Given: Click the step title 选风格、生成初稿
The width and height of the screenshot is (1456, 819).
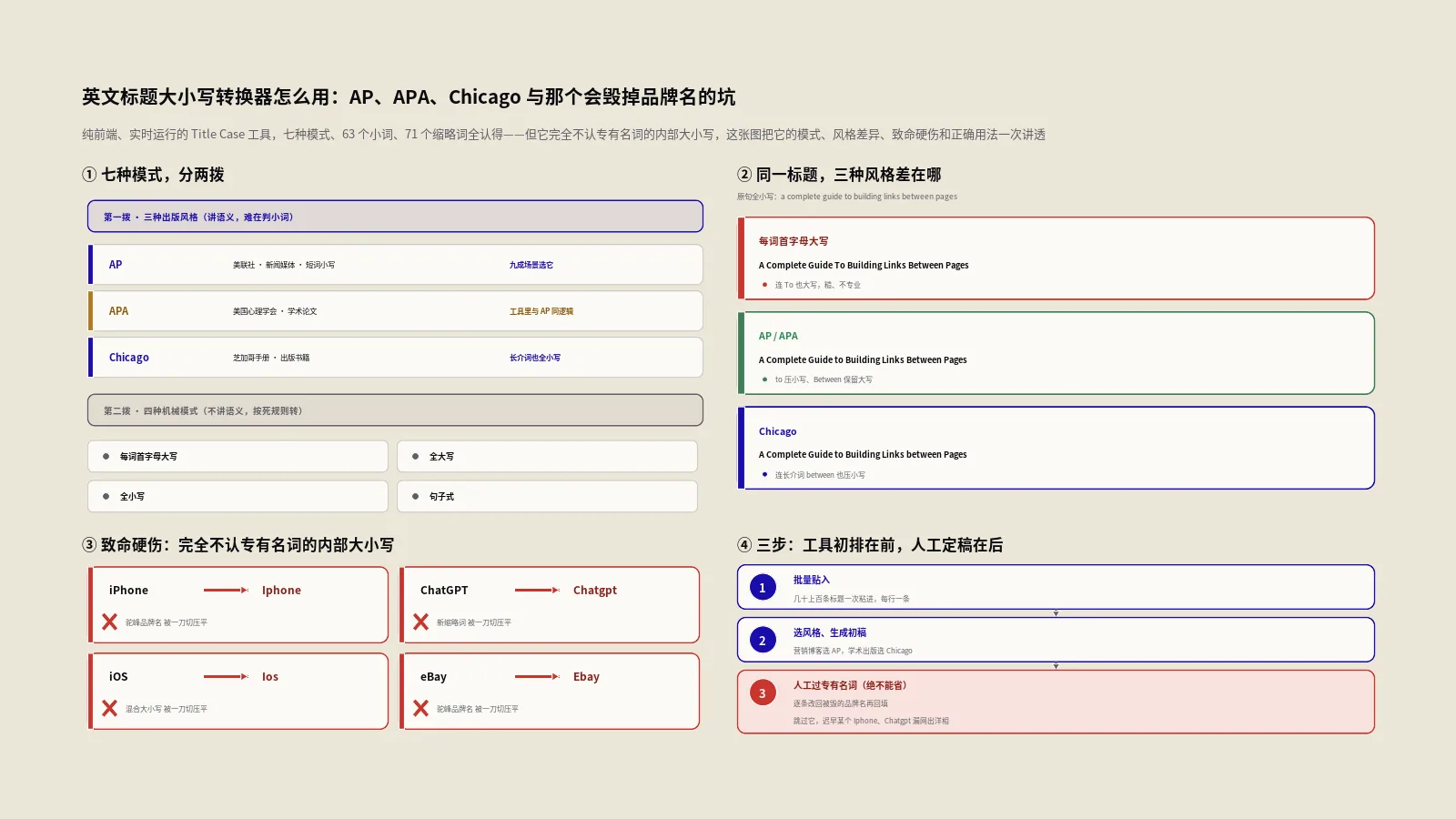Looking at the screenshot, I should click(x=829, y=633).
